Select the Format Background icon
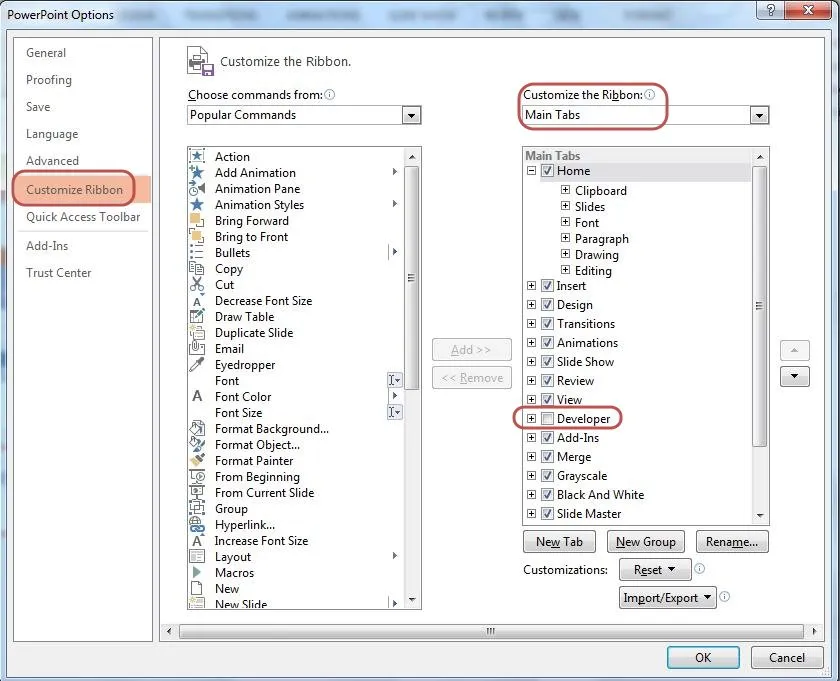 pyautogui.click(x=197, y=429)
